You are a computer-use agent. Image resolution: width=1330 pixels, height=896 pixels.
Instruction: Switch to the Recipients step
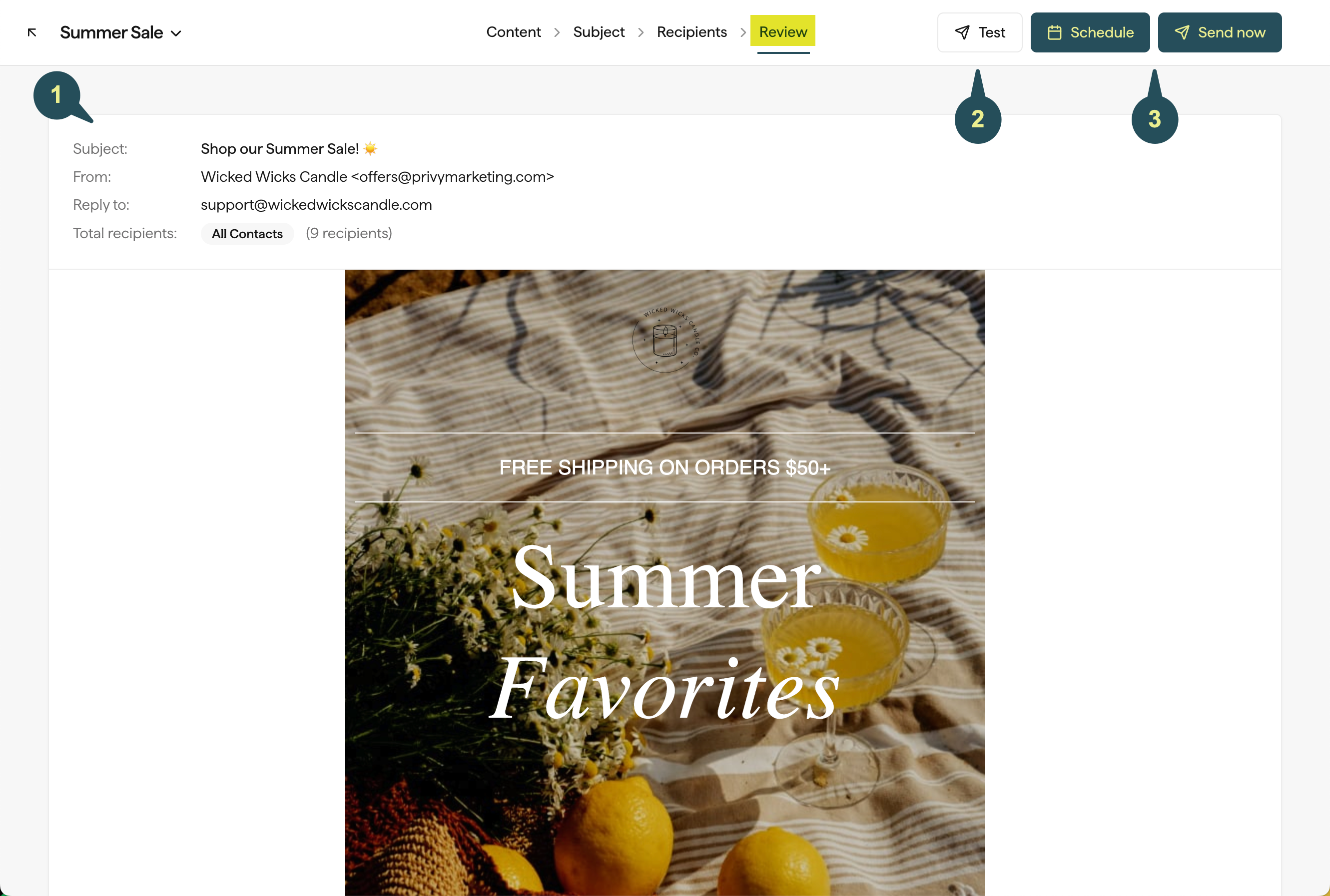point(691,32)
